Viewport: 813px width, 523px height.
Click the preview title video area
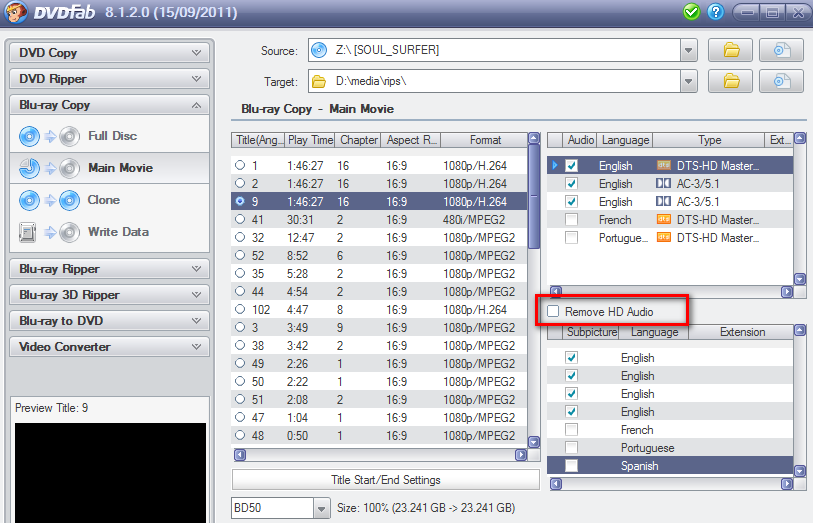click(x=110, y=473)
